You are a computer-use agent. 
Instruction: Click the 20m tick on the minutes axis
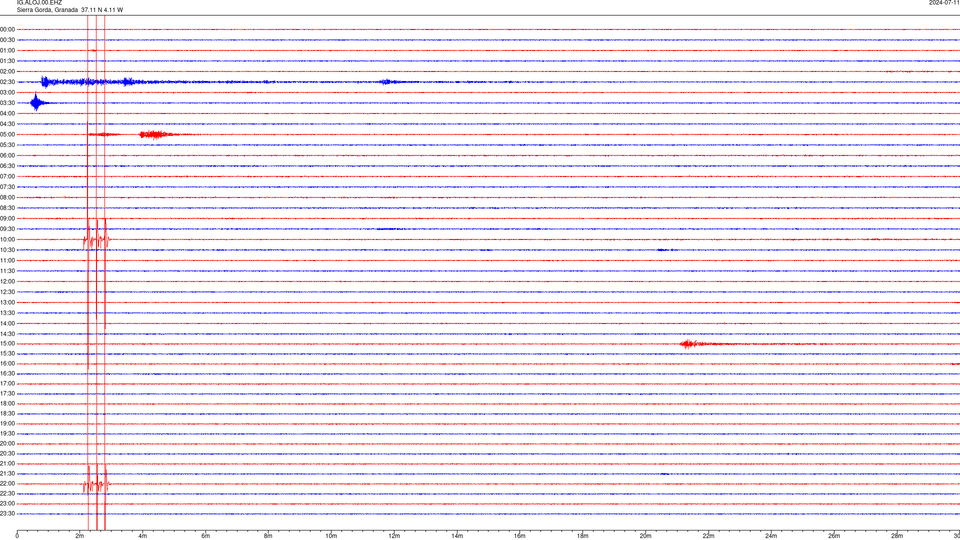tap(645, 536)
